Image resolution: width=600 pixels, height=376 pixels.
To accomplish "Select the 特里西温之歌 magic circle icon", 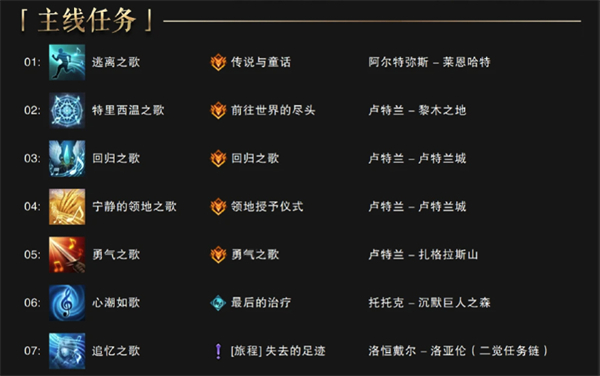I will [x=67, y=110].
